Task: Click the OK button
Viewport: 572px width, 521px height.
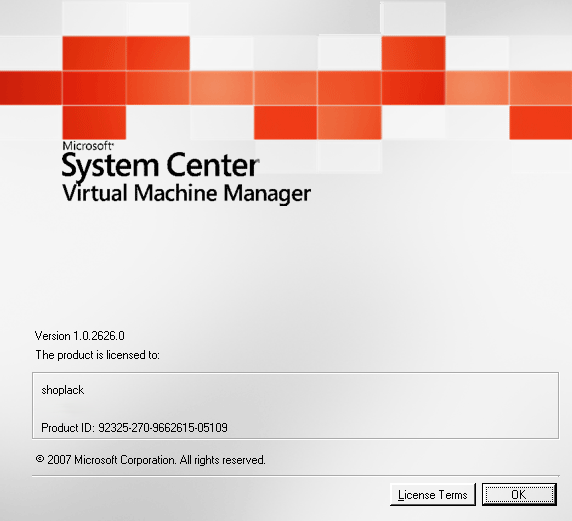Action: 519,495
